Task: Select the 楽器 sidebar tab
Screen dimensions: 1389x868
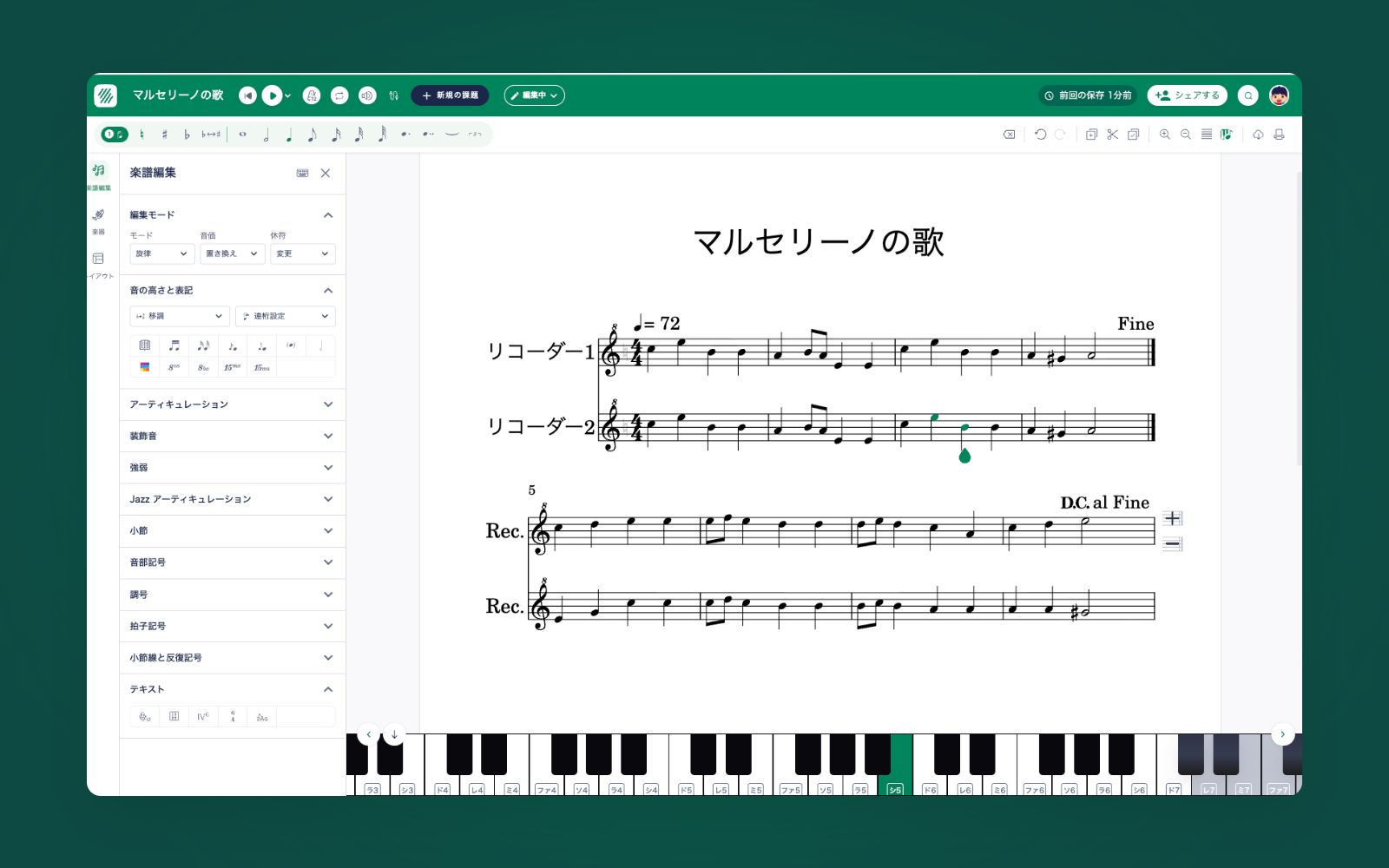Action: pyautogui.click(x=99, y=220)
